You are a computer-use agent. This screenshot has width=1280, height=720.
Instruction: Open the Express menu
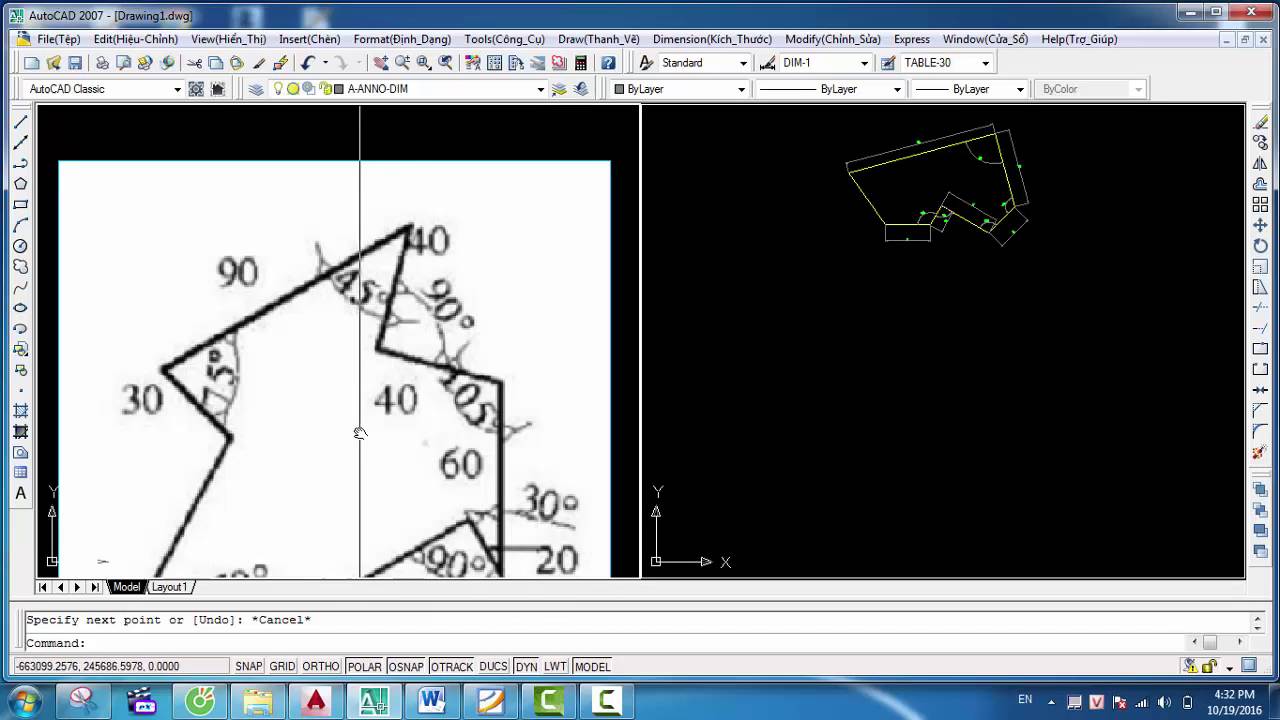coord(912,39)
